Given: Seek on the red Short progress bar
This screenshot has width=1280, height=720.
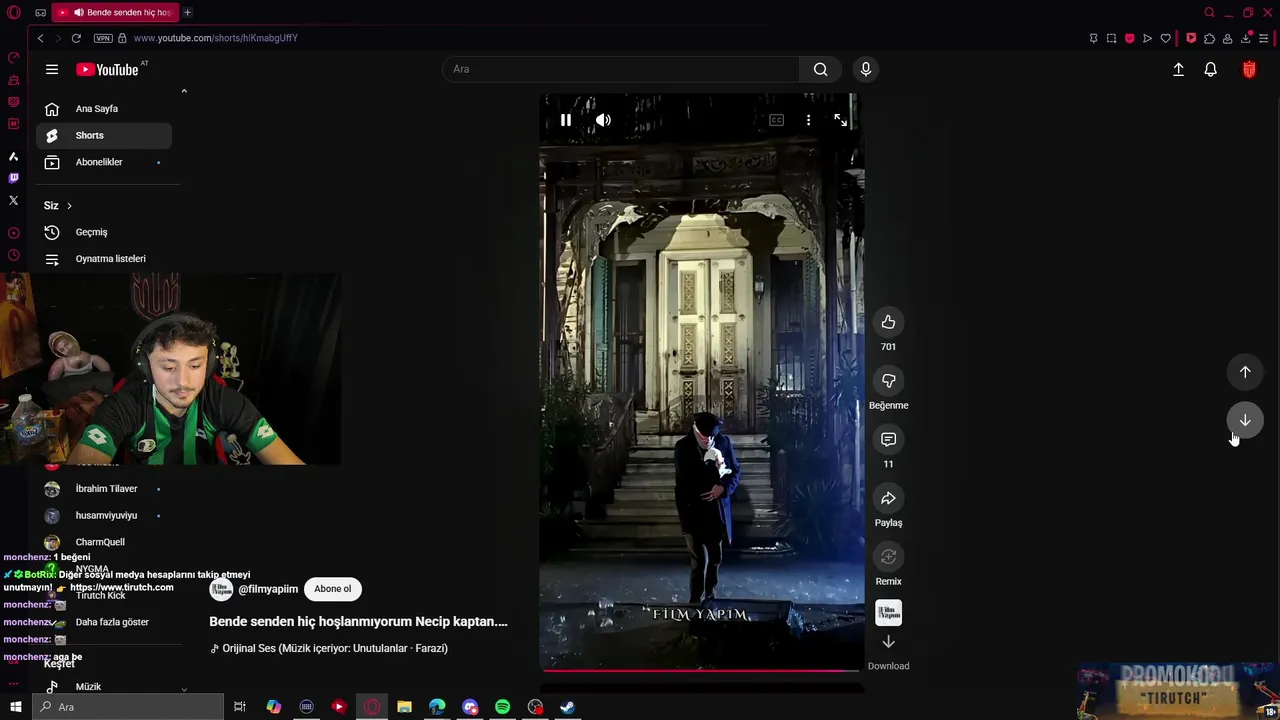Looking at the screenshot, I should point(700,670).
